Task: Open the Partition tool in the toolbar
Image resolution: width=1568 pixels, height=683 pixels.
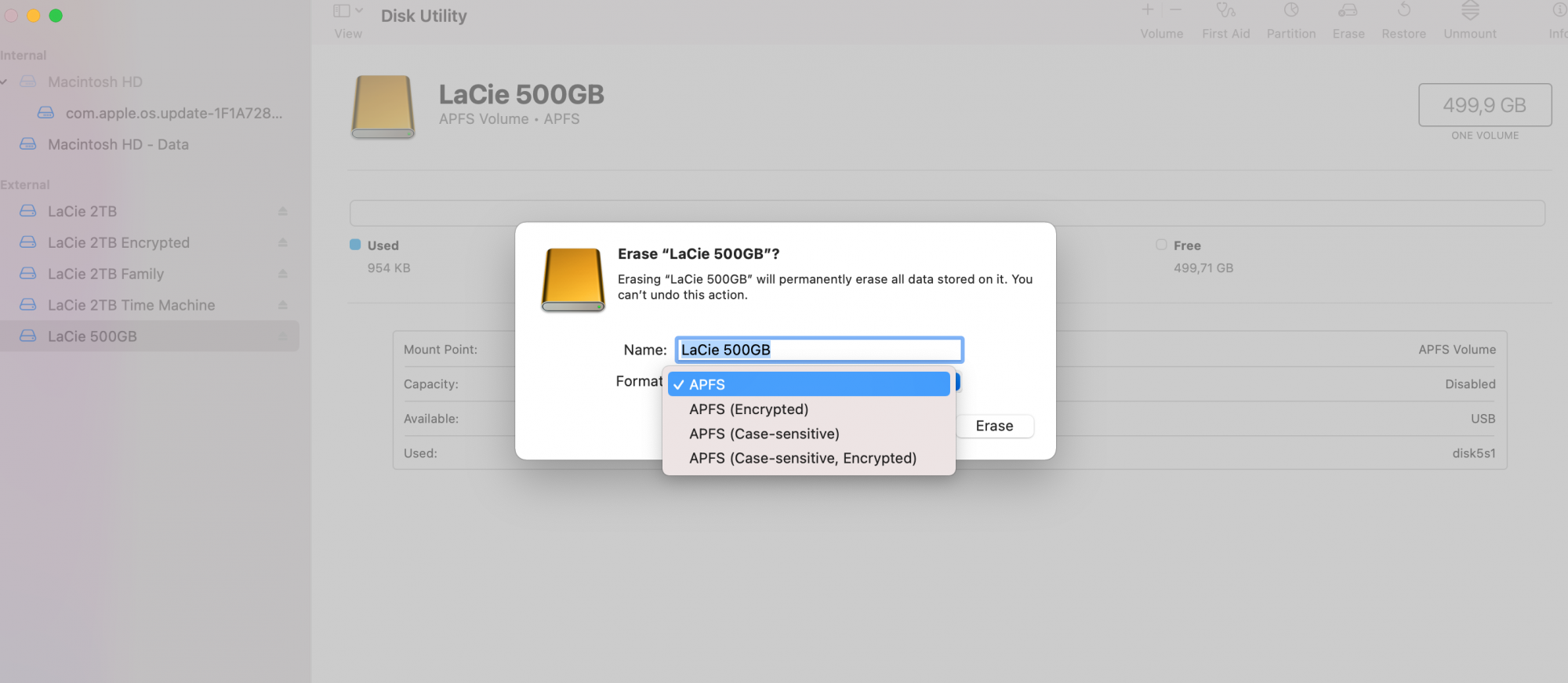Action: coord(1291,11)
